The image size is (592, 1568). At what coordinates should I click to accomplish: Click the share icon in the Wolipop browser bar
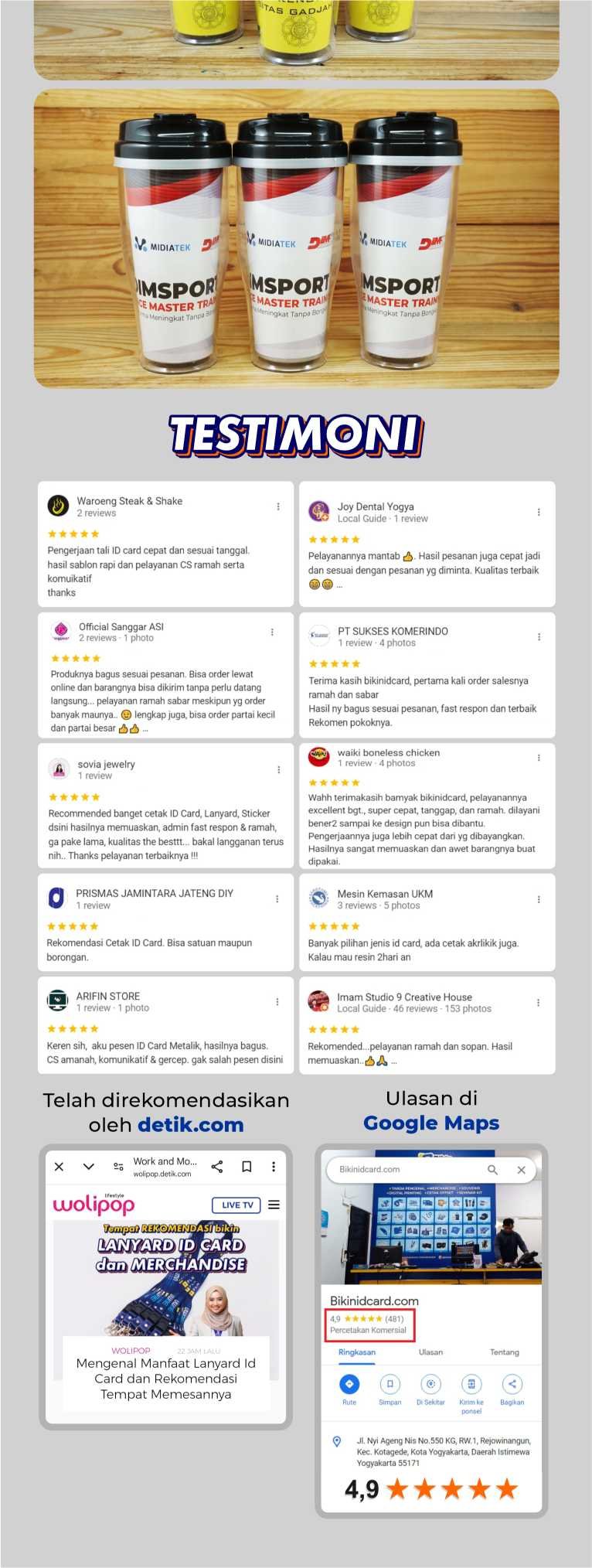pyautogui.click(x=217, y=1167)
